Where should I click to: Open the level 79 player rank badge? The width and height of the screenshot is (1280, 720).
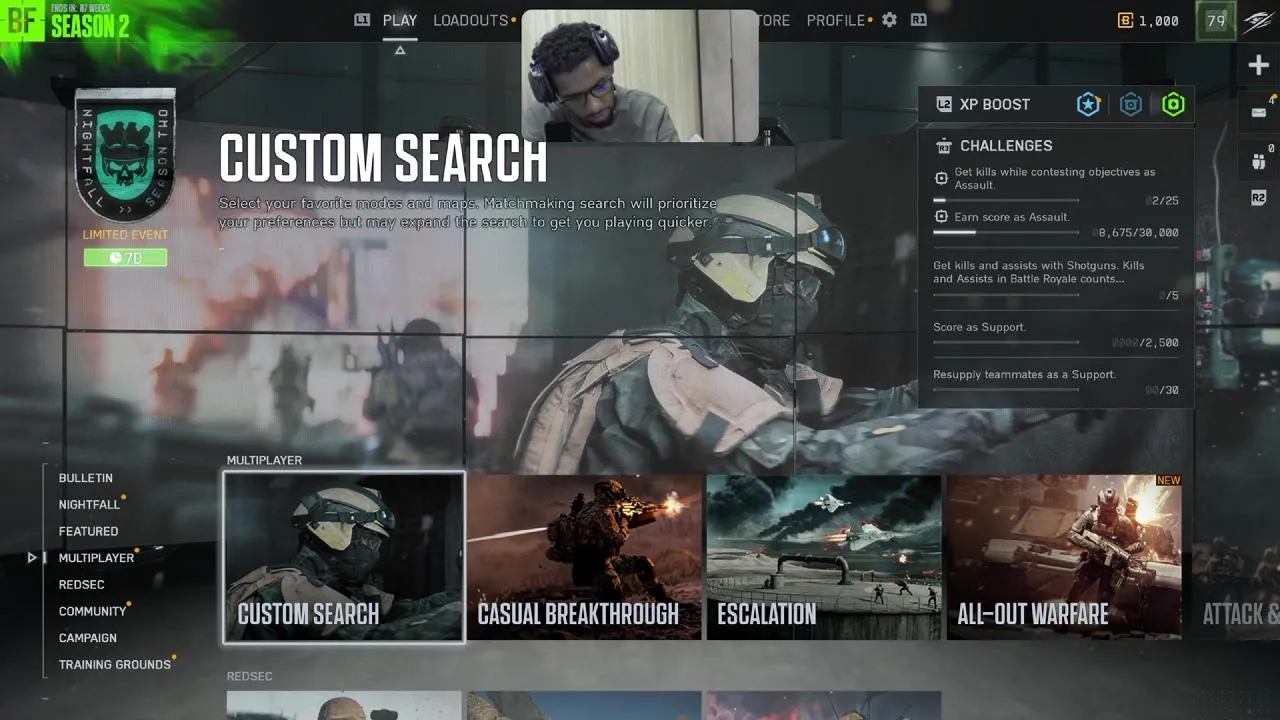coord(1216,20)
